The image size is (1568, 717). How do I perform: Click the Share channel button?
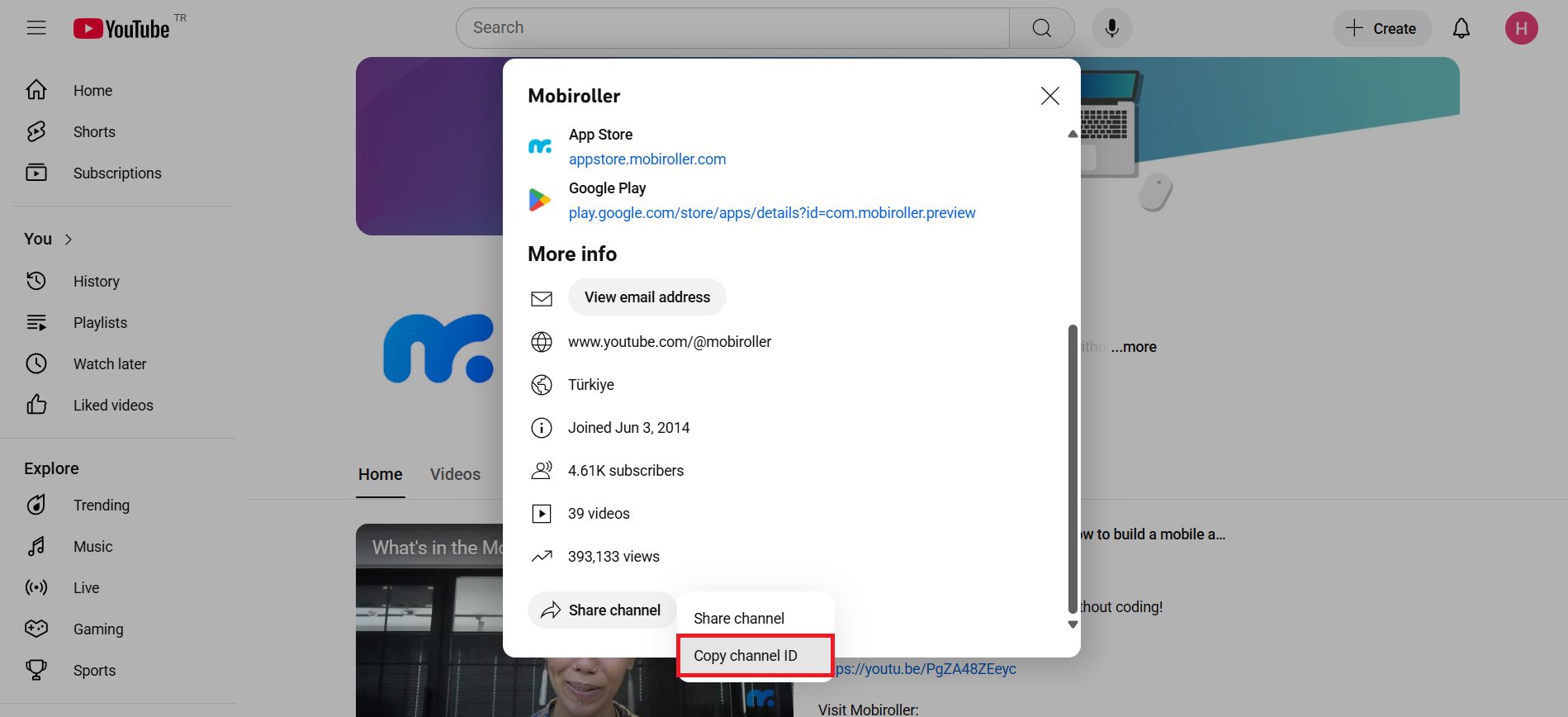(x=602, y=610)
